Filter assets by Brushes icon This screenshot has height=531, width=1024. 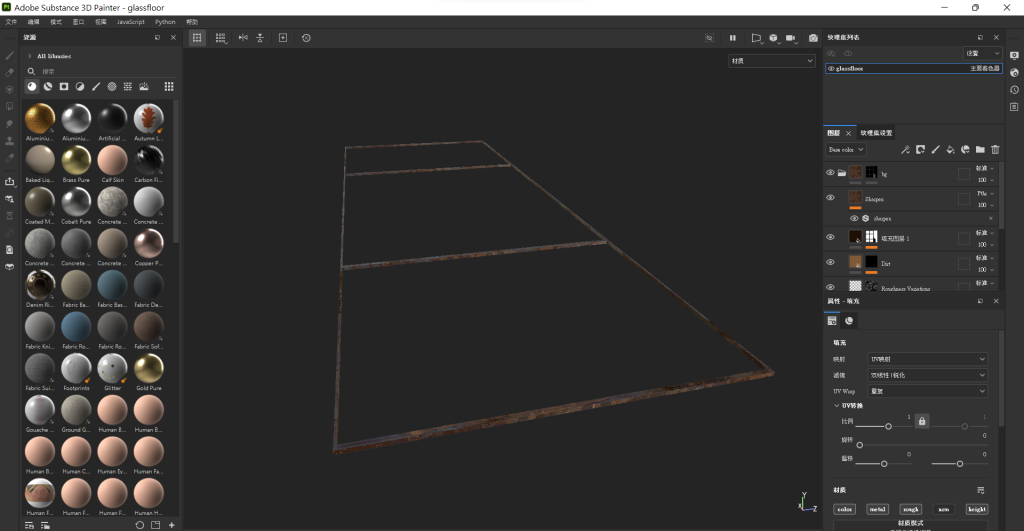96,86
